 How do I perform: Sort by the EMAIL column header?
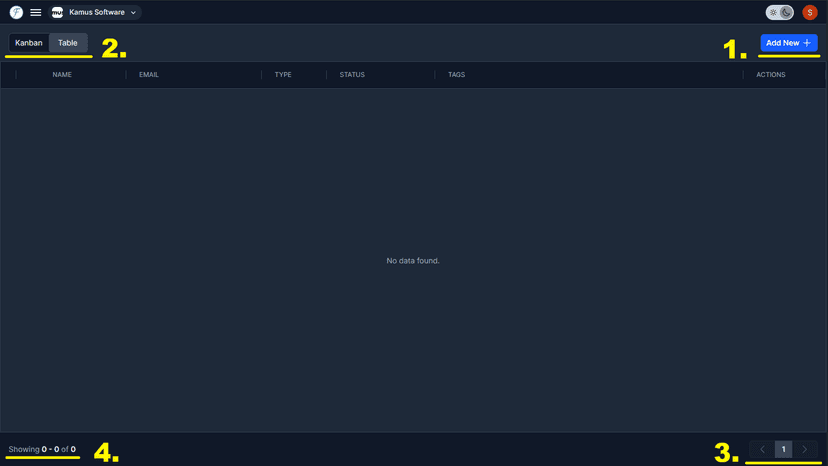149,74
